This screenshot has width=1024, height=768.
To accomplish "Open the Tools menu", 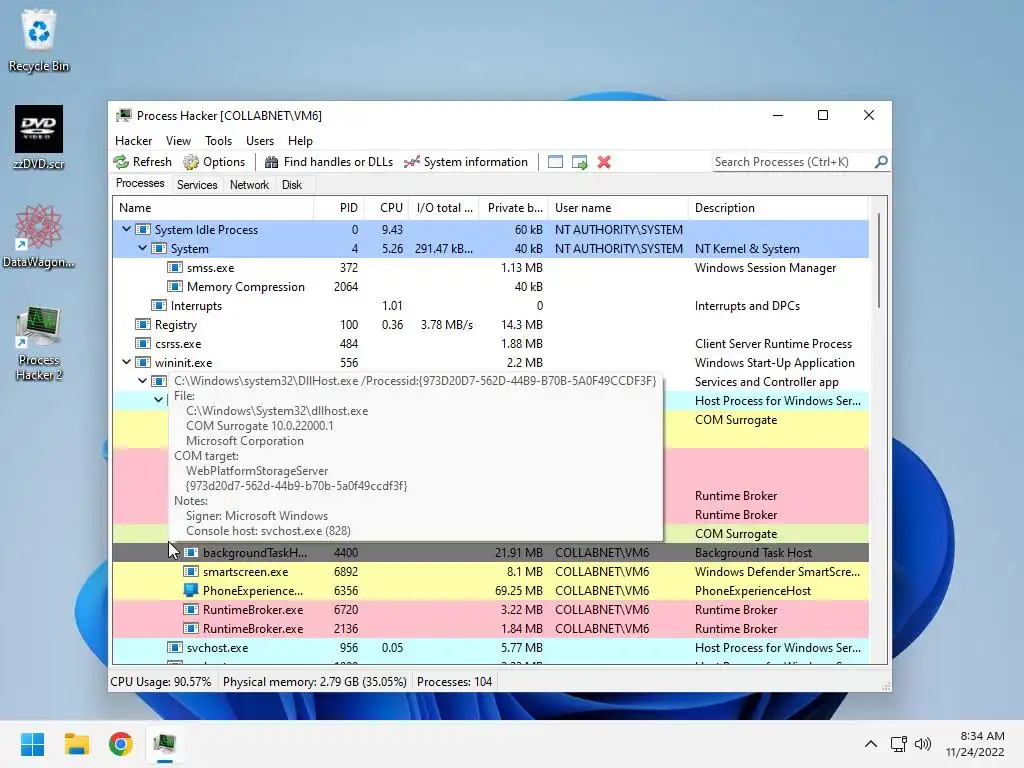I will 218,140.
